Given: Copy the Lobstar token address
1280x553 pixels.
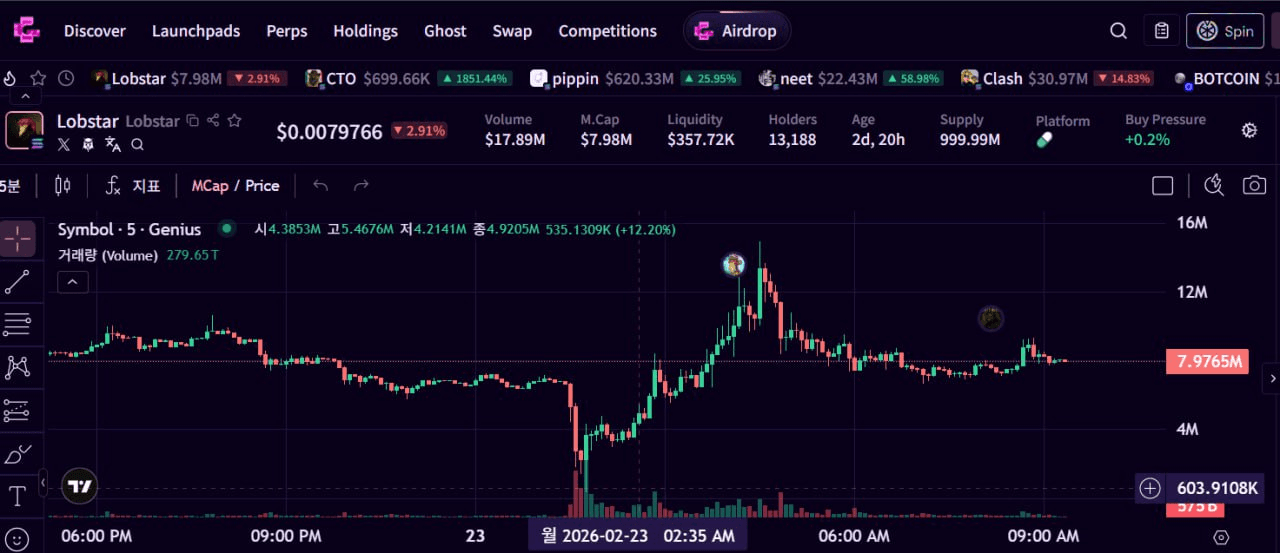Looking at the screenshot, I should pyautogui.click(x=193, y=121).
